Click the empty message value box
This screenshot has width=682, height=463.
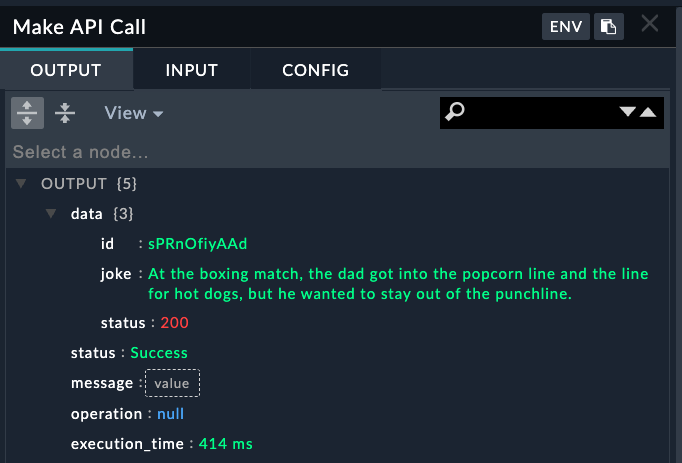coord(172,383)
